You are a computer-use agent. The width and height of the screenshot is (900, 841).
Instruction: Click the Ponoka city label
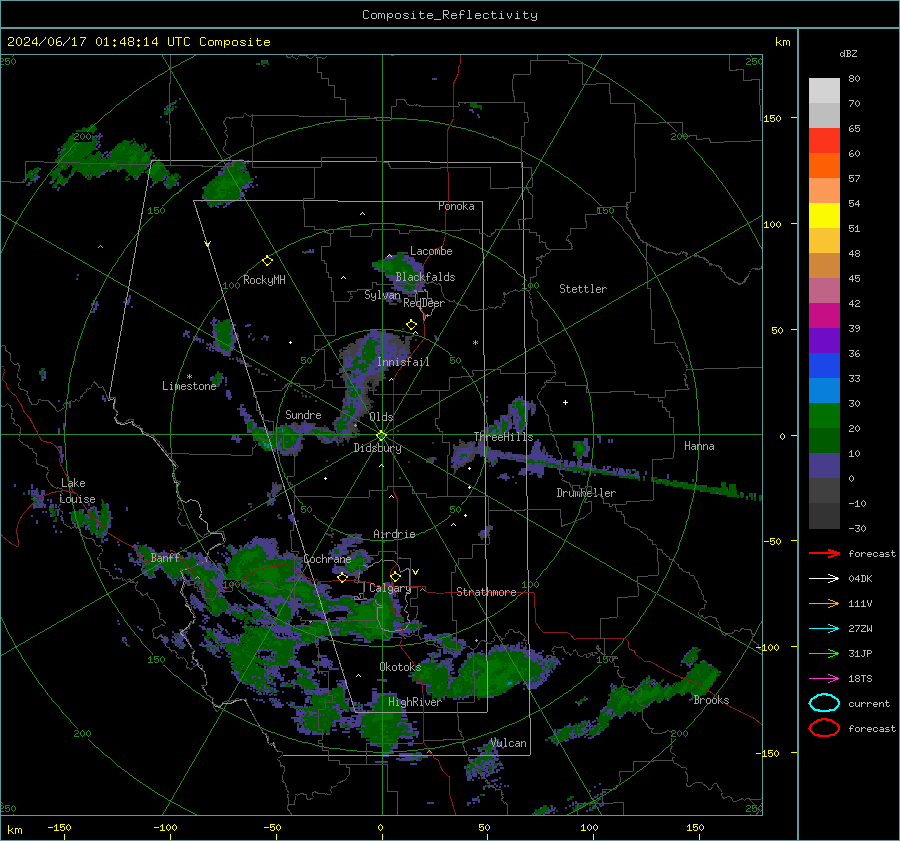tap(456, 206)
